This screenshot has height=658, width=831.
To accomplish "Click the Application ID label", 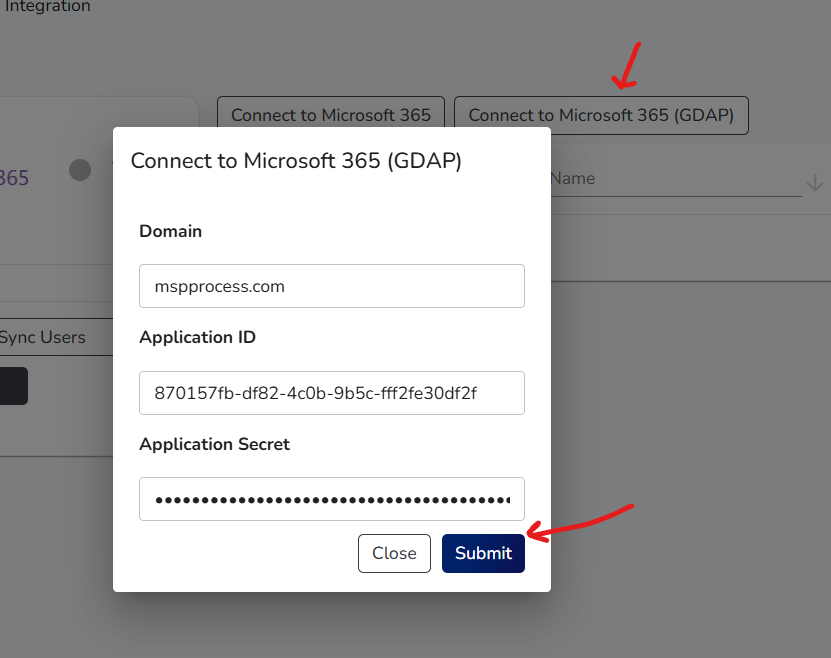I will [x=198, y=337].
